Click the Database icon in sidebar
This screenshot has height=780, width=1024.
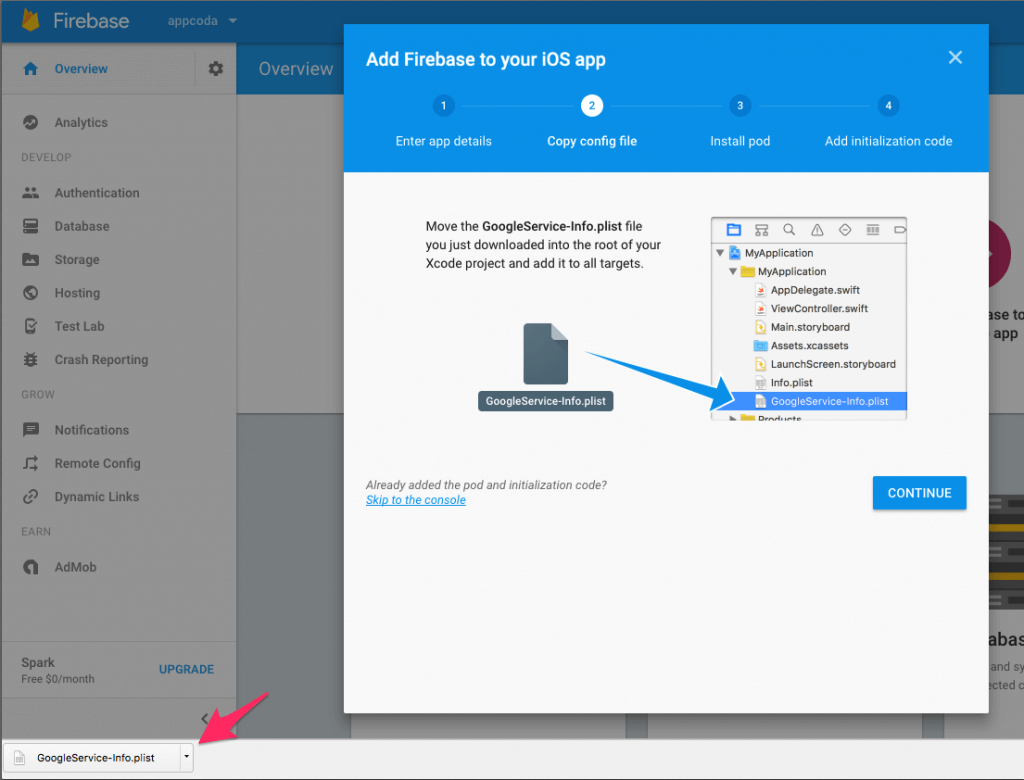(x=30, y=226)
